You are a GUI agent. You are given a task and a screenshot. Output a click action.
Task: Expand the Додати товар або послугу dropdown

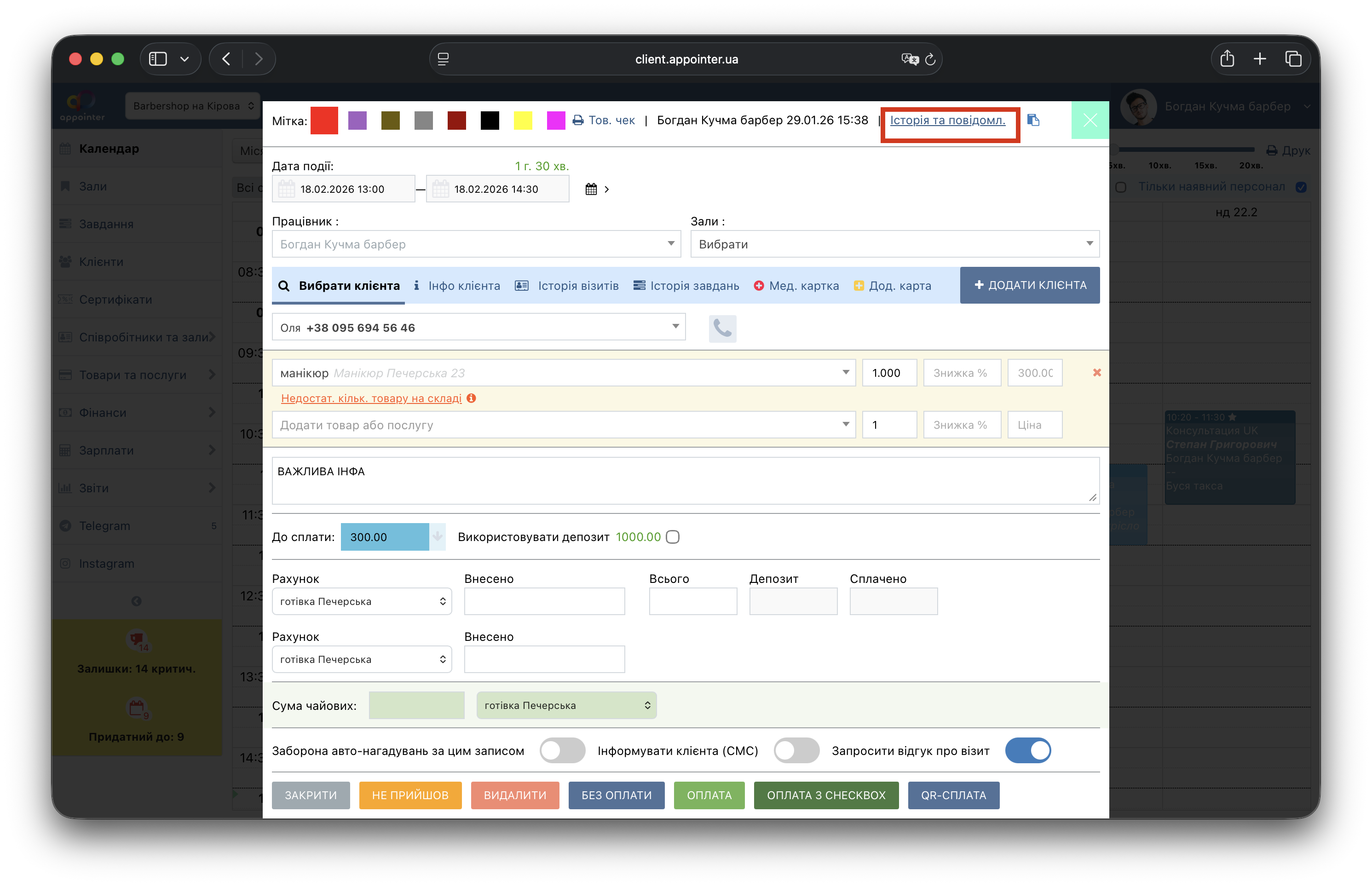[x=563, y=425]
